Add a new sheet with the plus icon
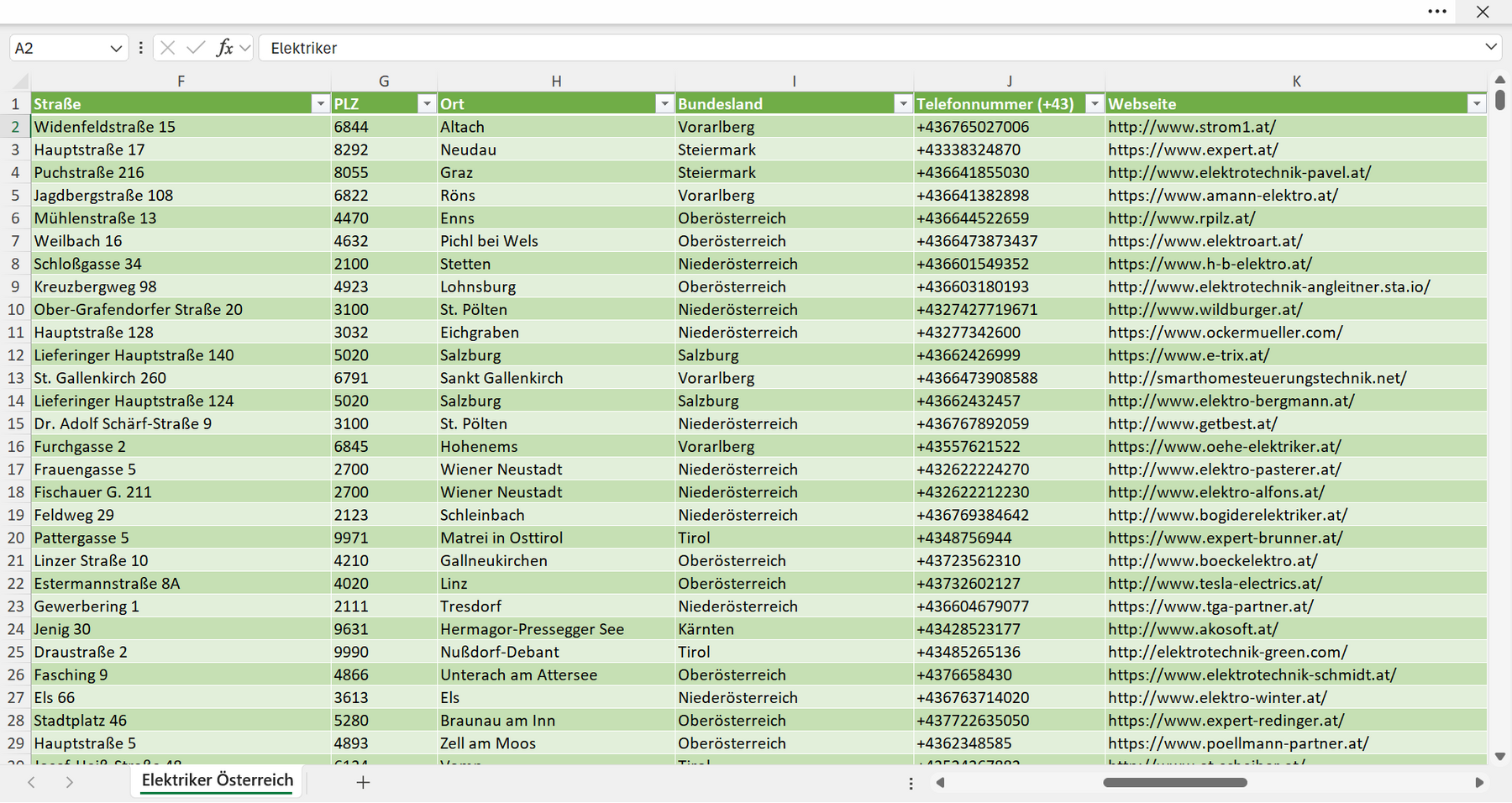This screenshot has width=1512, height=803. tap(363, 782)
